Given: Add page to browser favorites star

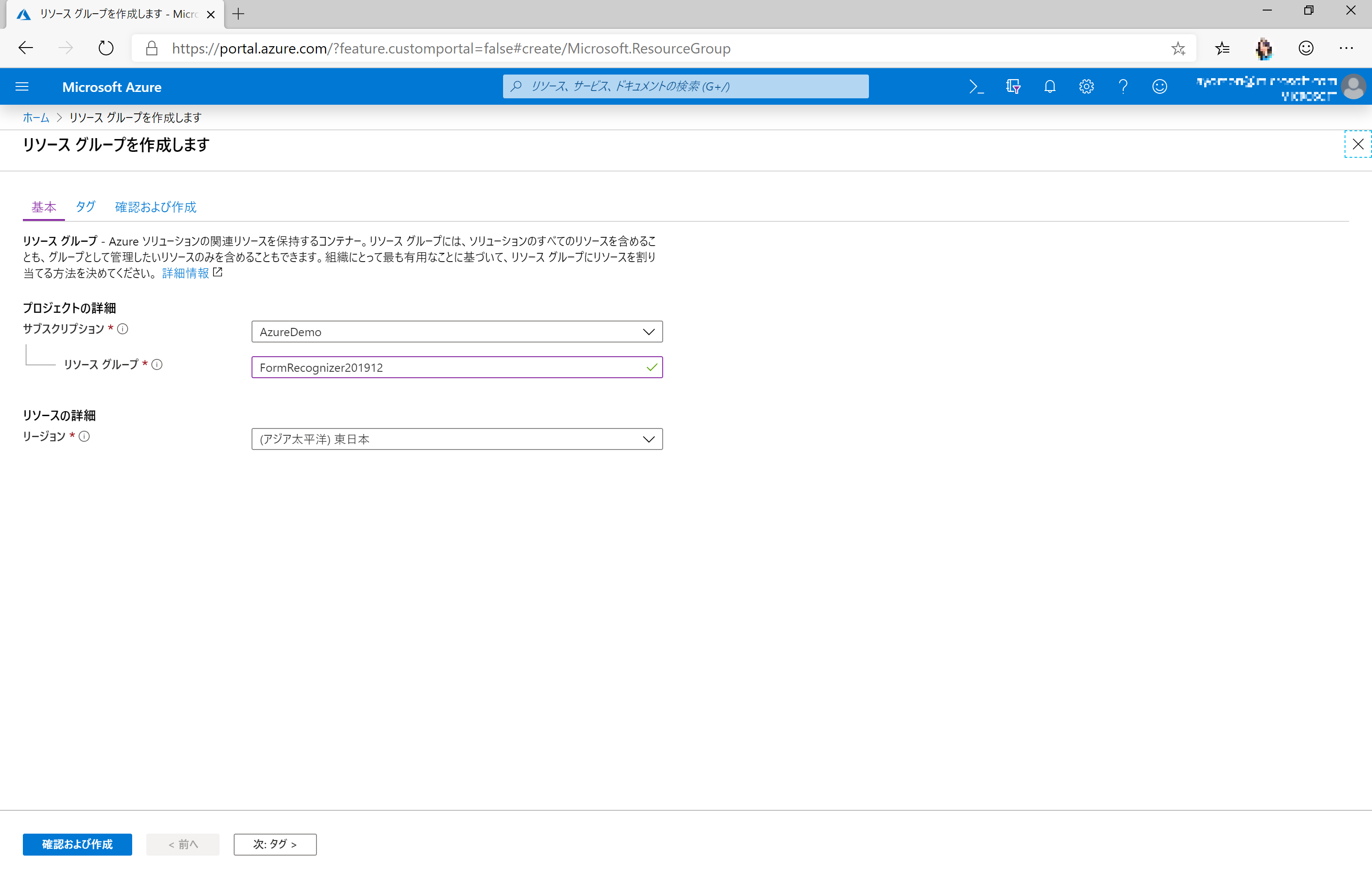Looking at the screenshot, I should click(1178, 48).
